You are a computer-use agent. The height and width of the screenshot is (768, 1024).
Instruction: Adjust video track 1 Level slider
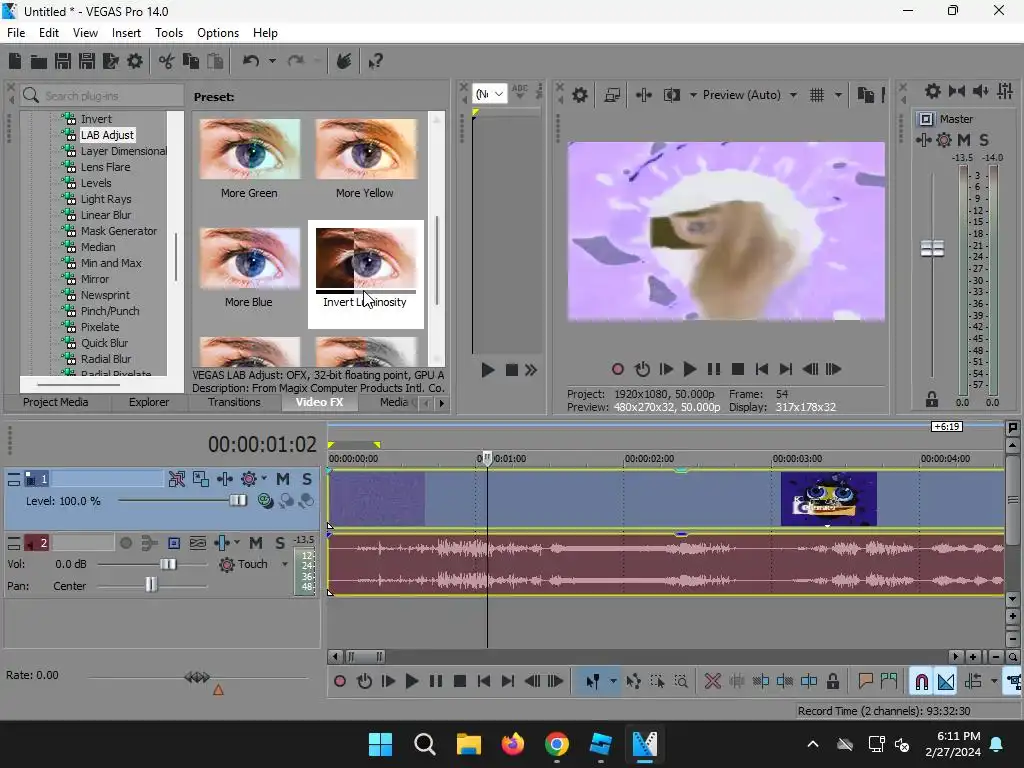(238, 501)
